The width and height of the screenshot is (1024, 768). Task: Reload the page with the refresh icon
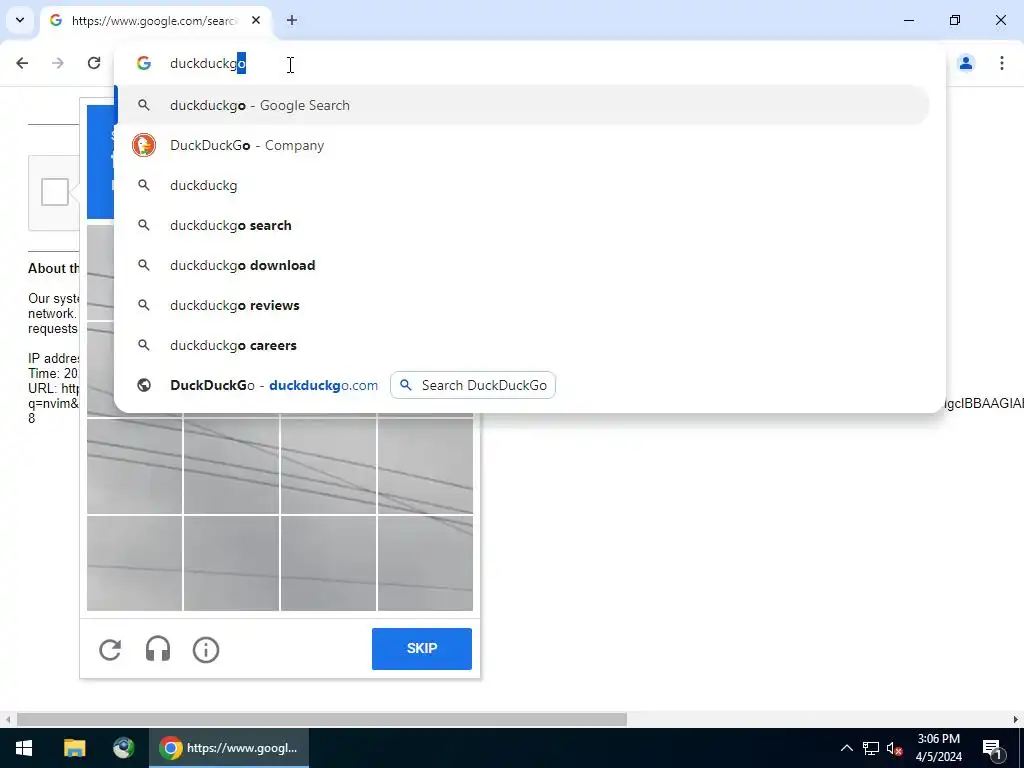(x=94, y=63)
